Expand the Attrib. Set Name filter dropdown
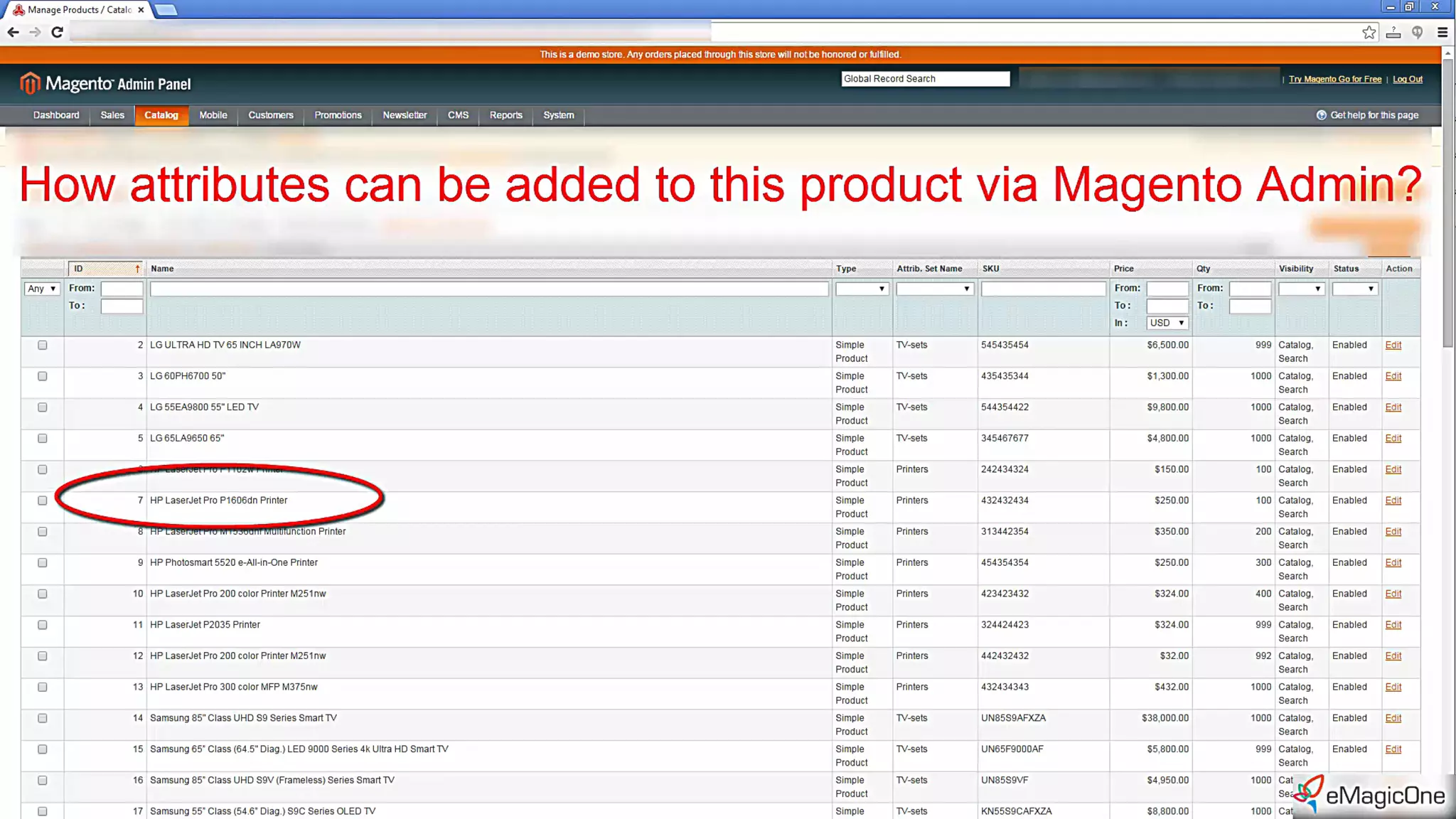Screen dimensions: 1456x819 [933, 289]
